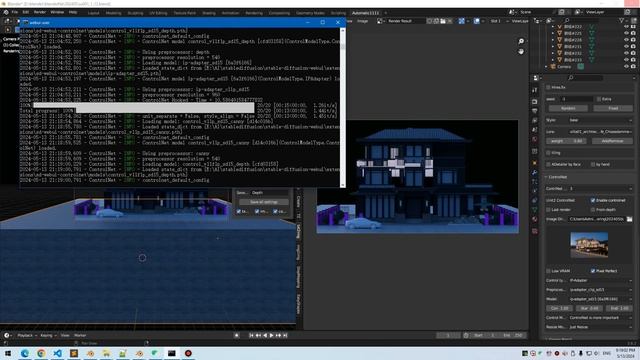Open the Tool properties tab icon
The image size is (640, 360).
pyautogui.click(x=535, y=90)
